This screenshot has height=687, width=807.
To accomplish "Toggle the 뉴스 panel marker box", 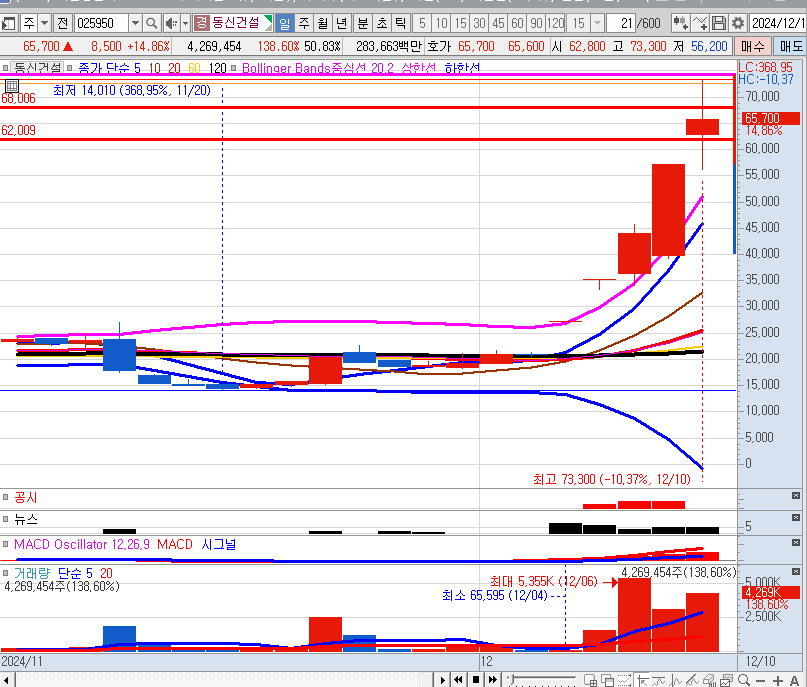I will point(5,519).
